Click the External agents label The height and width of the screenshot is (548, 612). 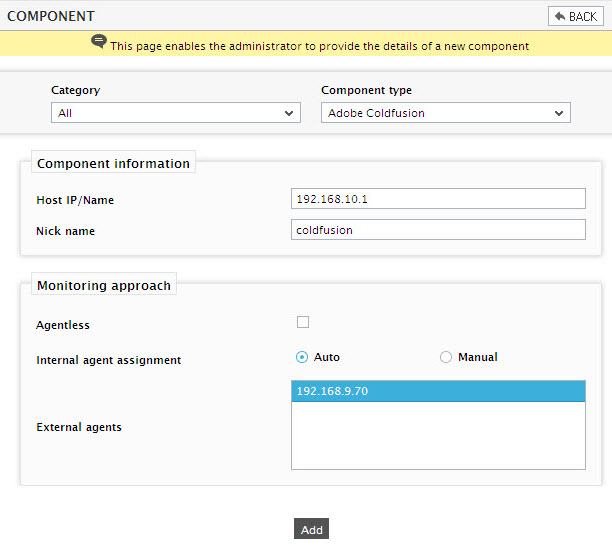click(79, 427)
